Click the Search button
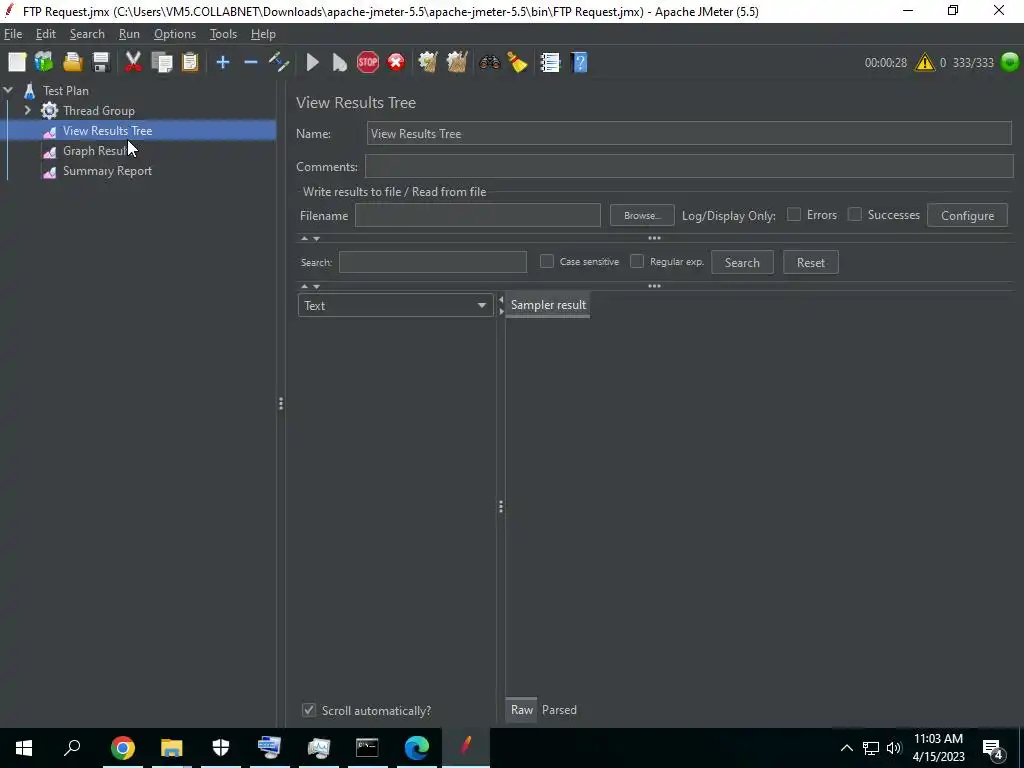This screenshot has width=1024, height=768. 742,263
